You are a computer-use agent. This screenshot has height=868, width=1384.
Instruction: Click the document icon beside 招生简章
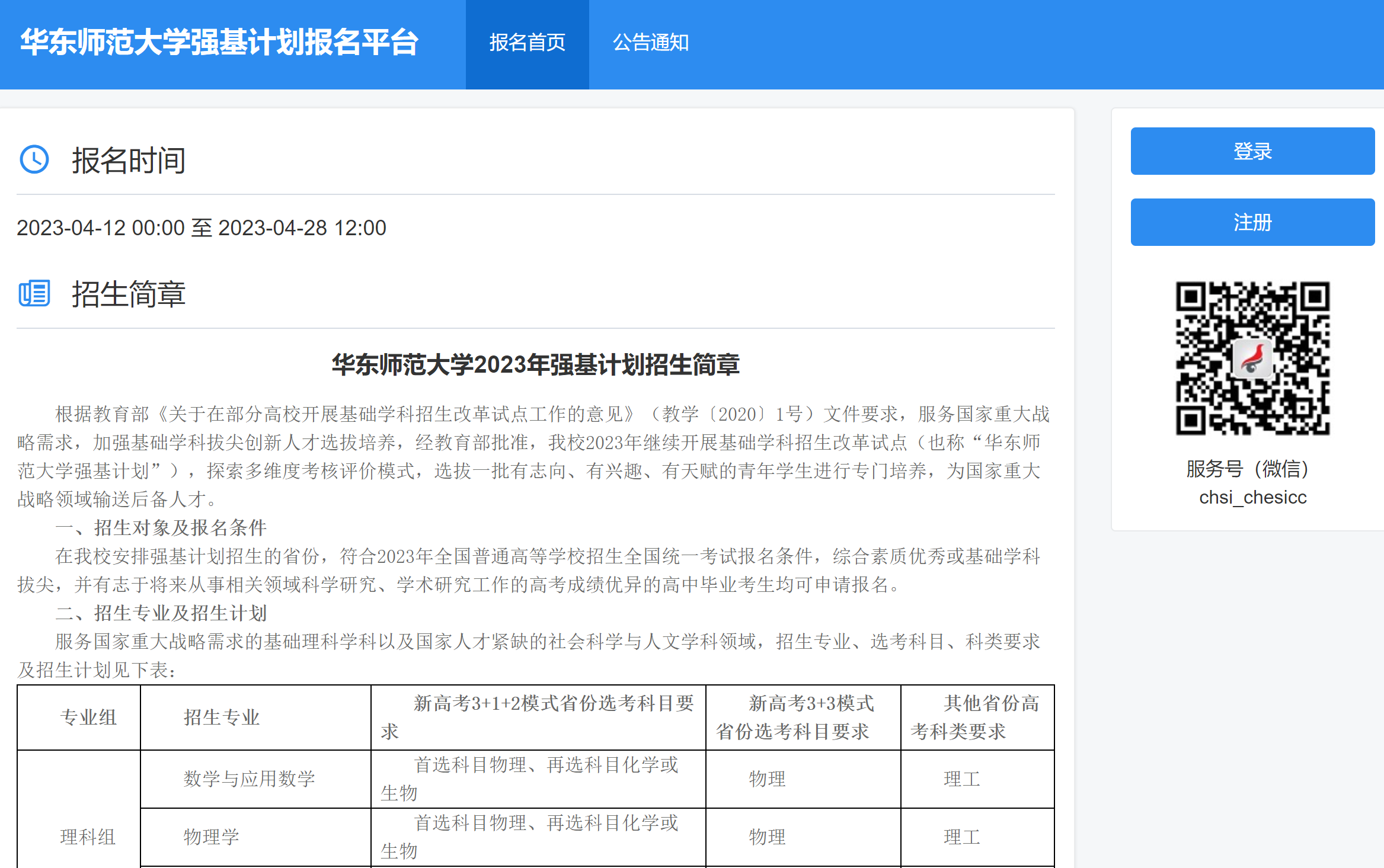click(34, 293)
